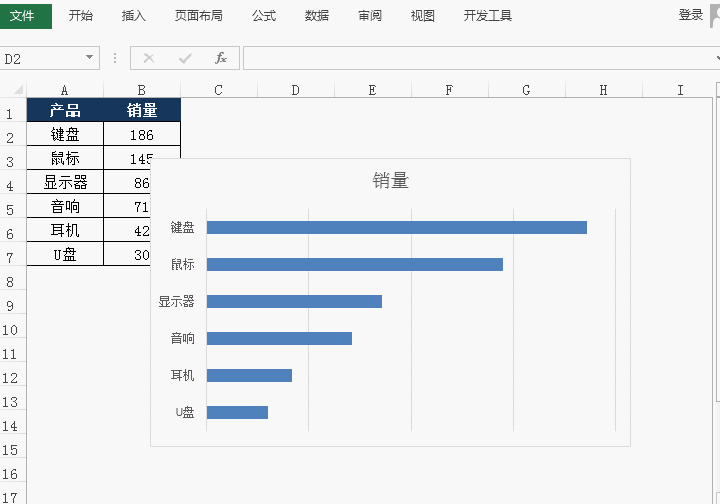
Task: Click the cell containing 耳机 in column A
Action: coord(65,230)
